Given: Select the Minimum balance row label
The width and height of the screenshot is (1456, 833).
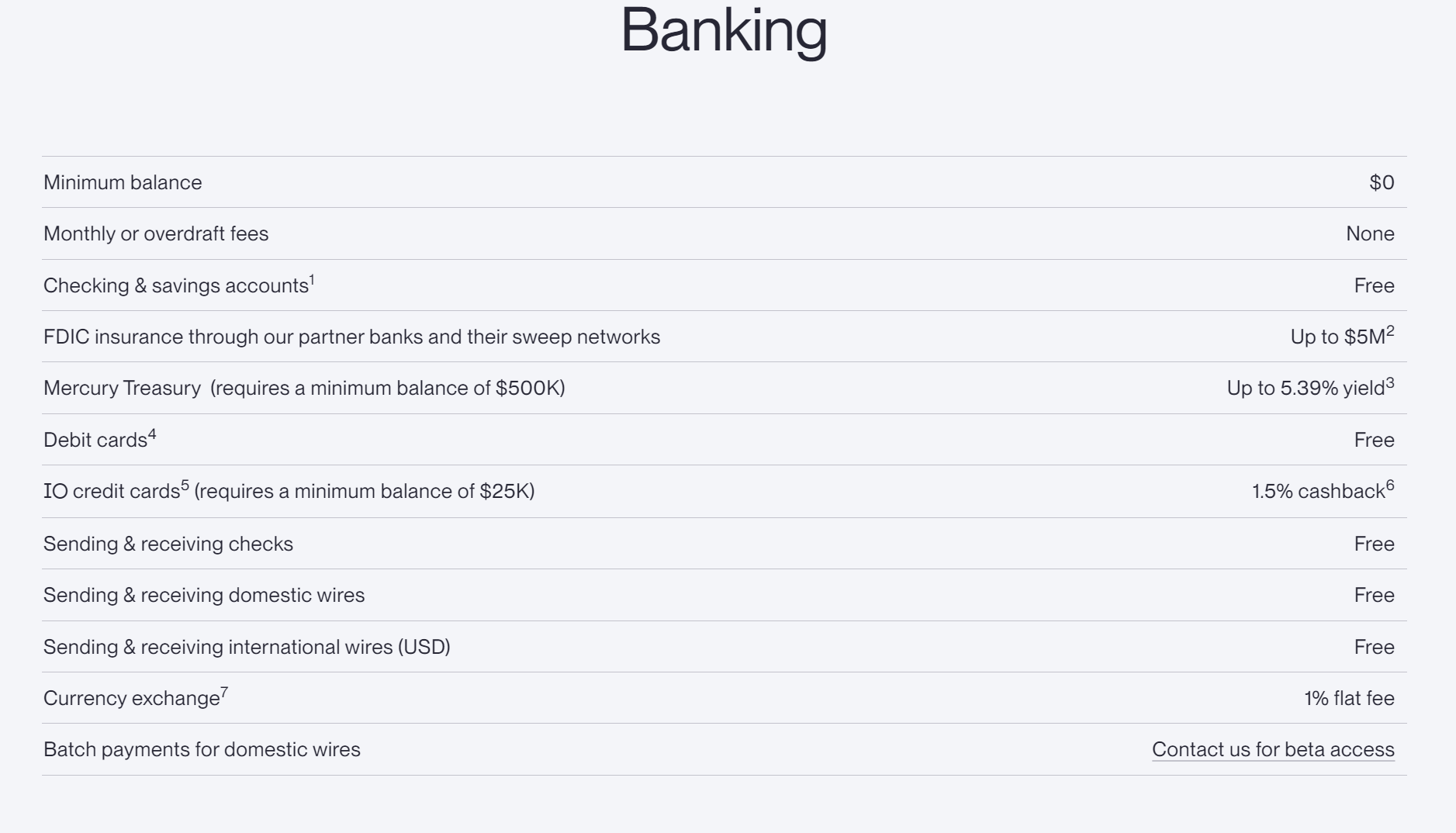Looking at the screenshot, I should [123, 183].
